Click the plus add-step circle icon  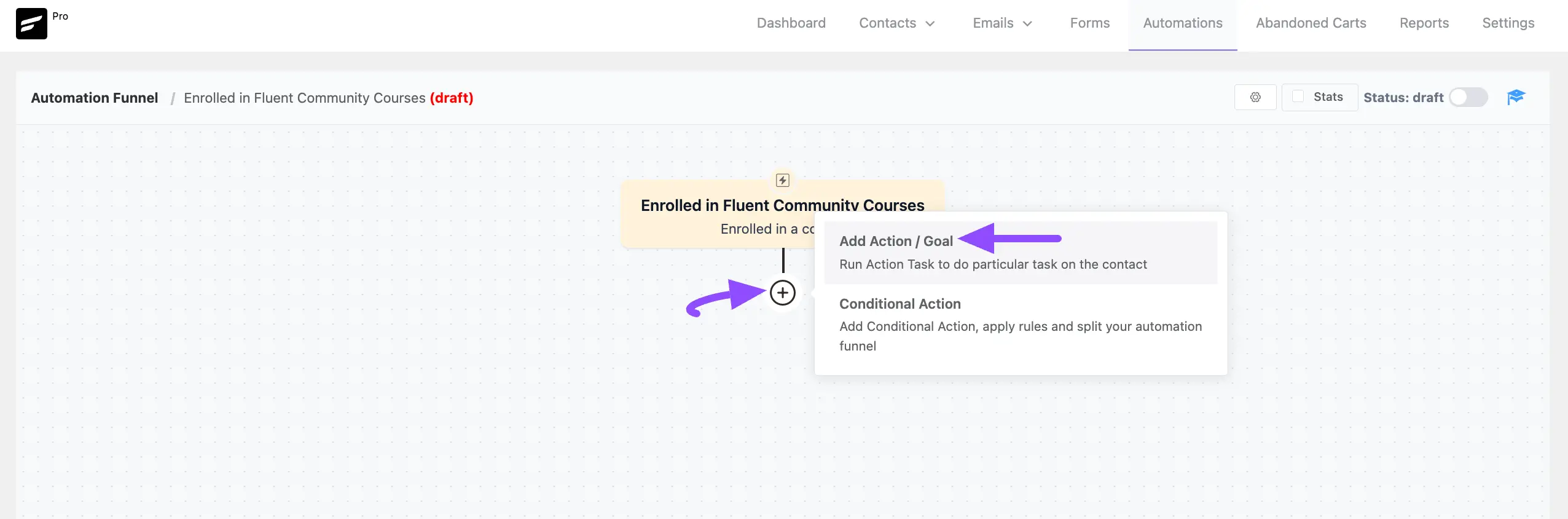782,293
